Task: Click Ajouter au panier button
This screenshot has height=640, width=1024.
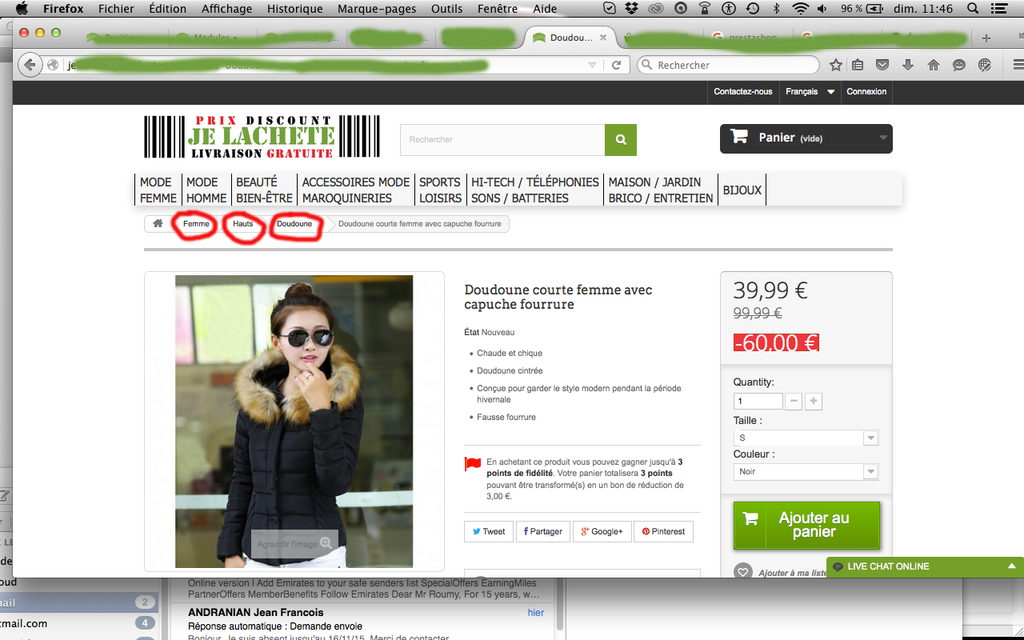Action: pyautogui.click(x=807, y=525)
